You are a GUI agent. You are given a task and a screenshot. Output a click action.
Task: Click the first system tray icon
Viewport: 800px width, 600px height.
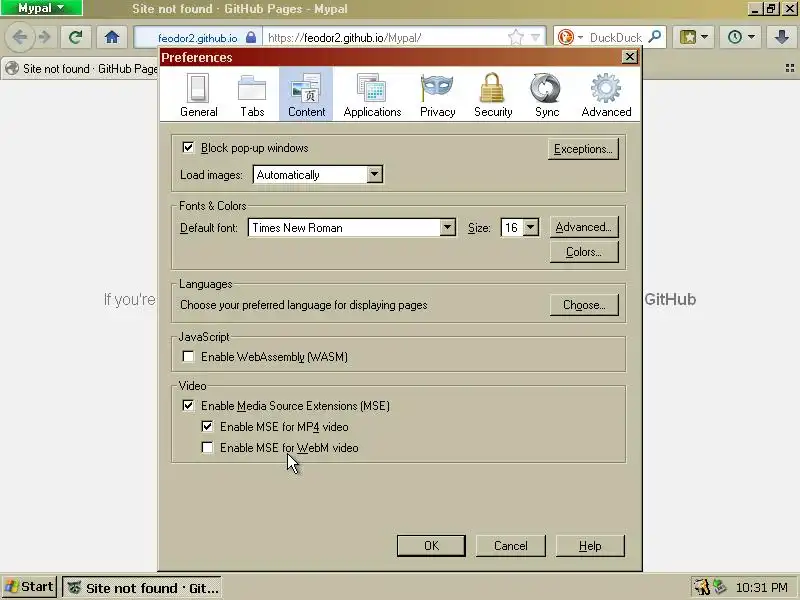[703, 587]
